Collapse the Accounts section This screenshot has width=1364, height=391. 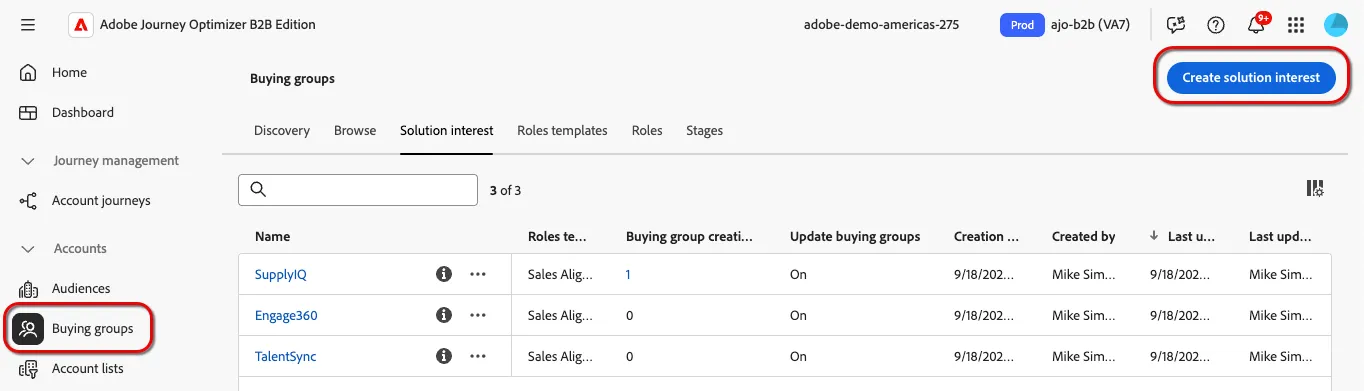click(28, 249)
